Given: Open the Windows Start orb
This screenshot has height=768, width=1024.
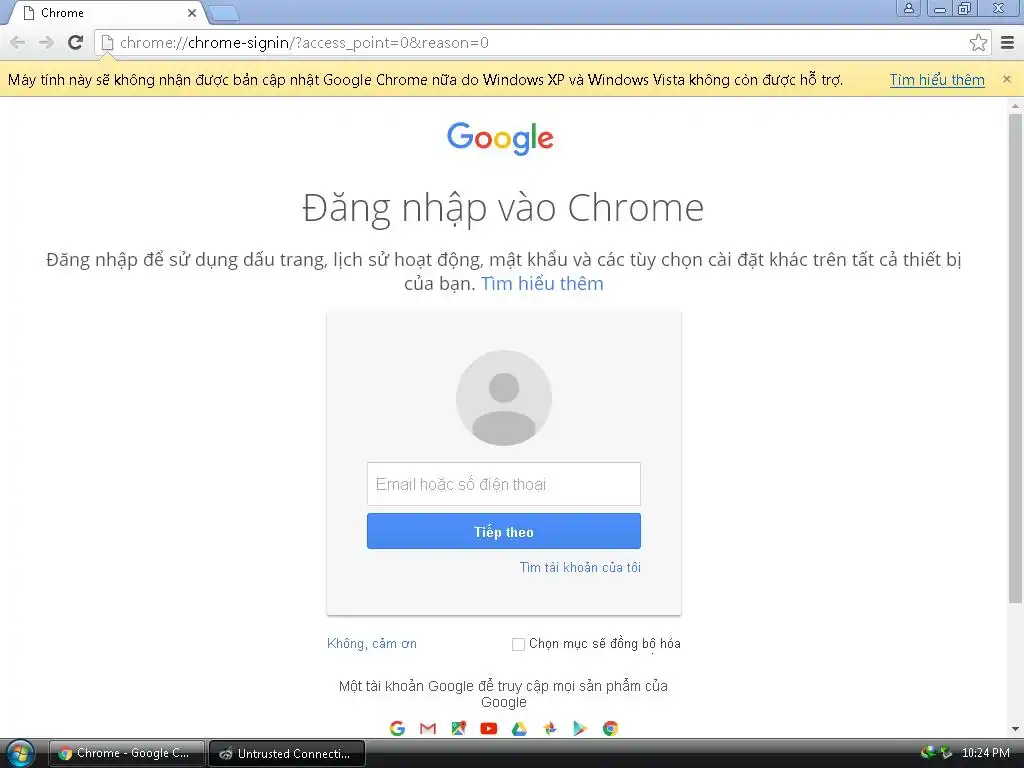Looking at the screenshot, I should pyautogui.click(x=20, y=754).
